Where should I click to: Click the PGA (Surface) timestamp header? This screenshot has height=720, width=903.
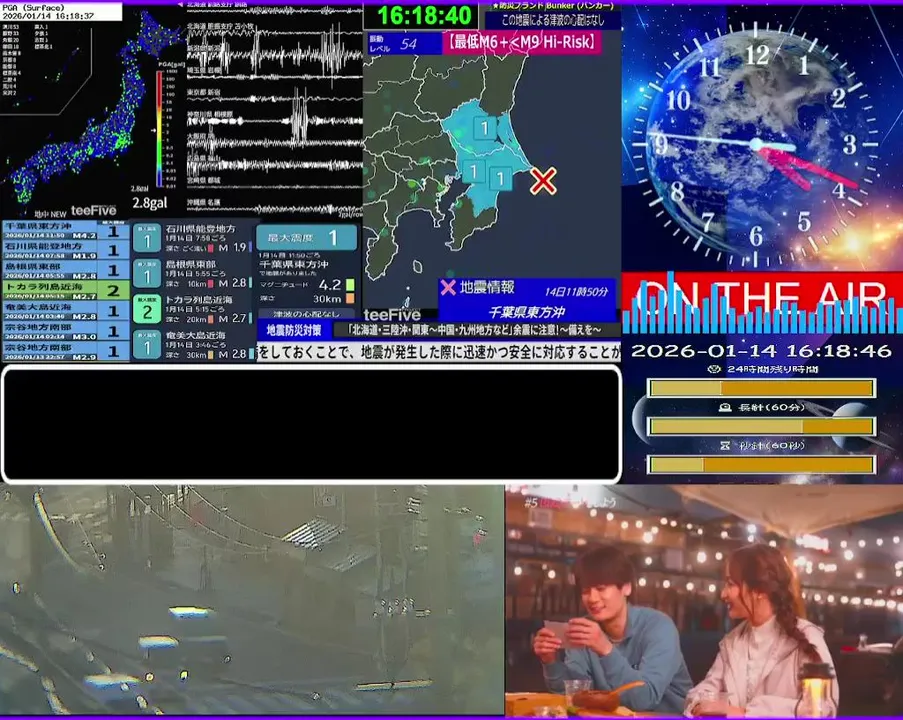61,12
